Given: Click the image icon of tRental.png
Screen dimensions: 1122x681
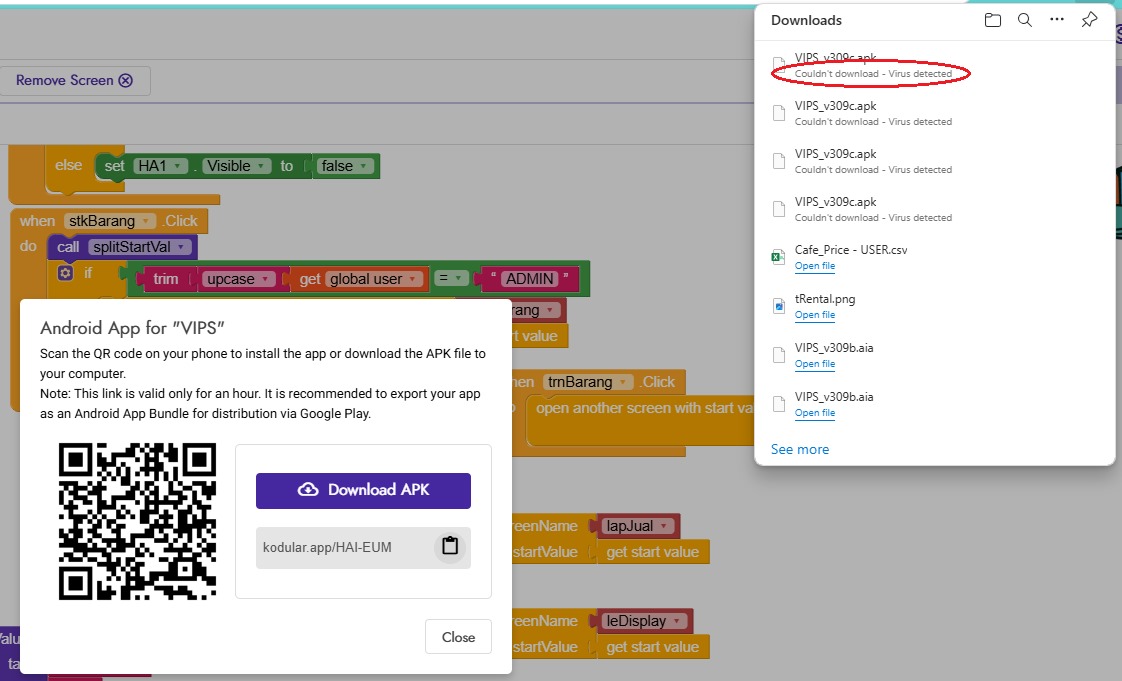Looking at the screenshot, I should pyautogui.click(x=779, y=306).
